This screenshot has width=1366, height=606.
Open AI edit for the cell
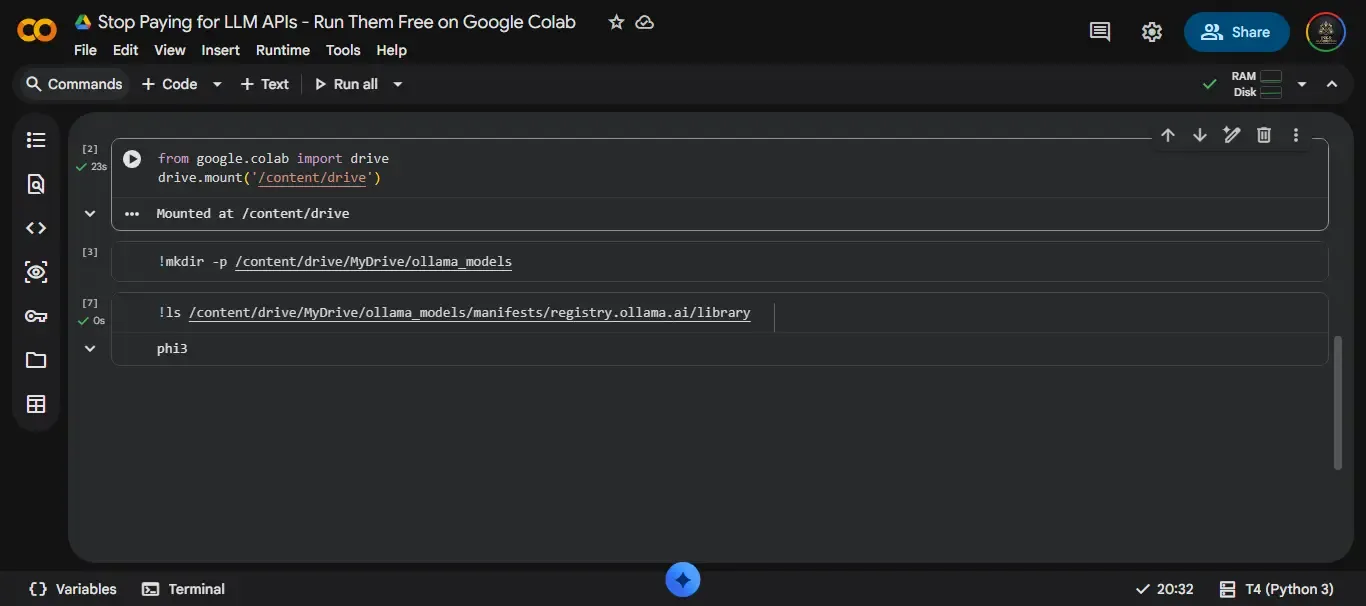[1232, 135]
